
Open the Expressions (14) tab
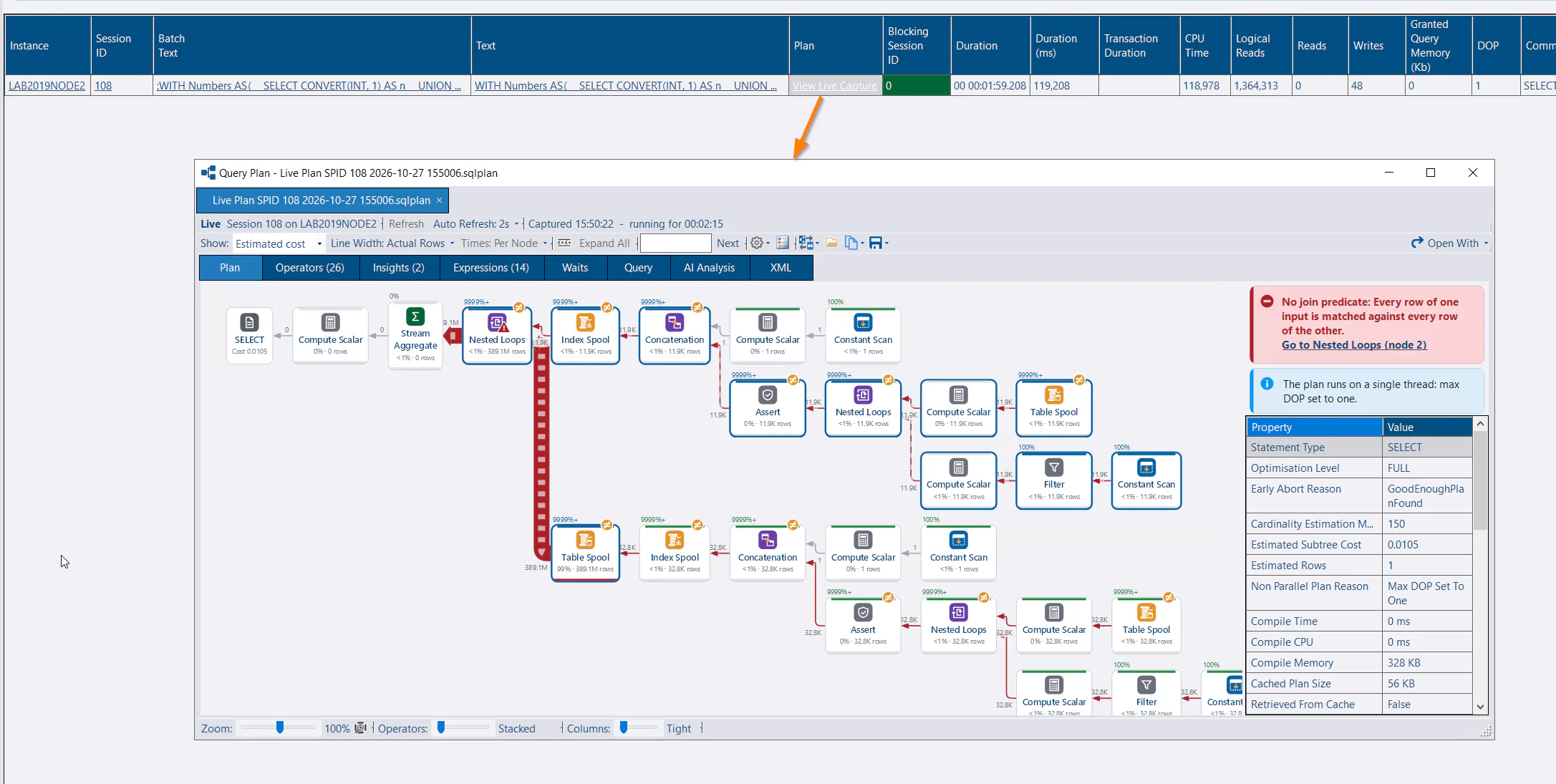tap(491, 268)
